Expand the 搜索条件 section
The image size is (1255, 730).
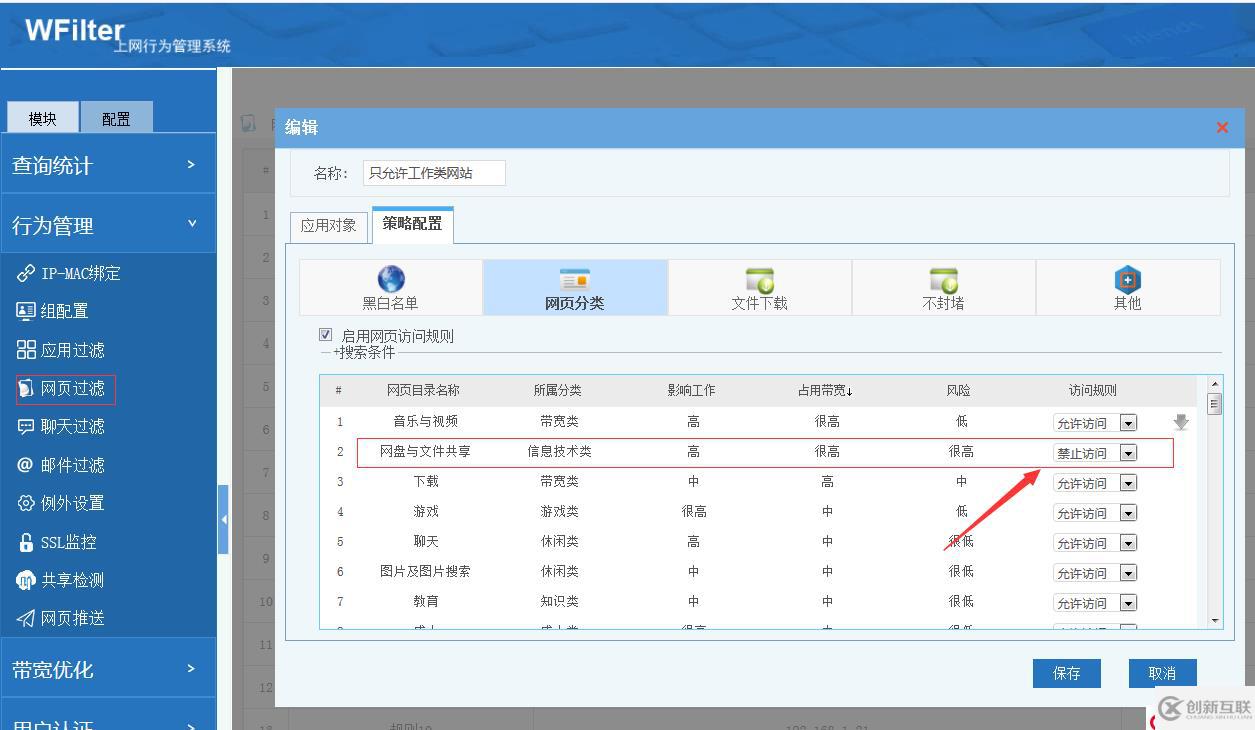click(x=363, y=352)
